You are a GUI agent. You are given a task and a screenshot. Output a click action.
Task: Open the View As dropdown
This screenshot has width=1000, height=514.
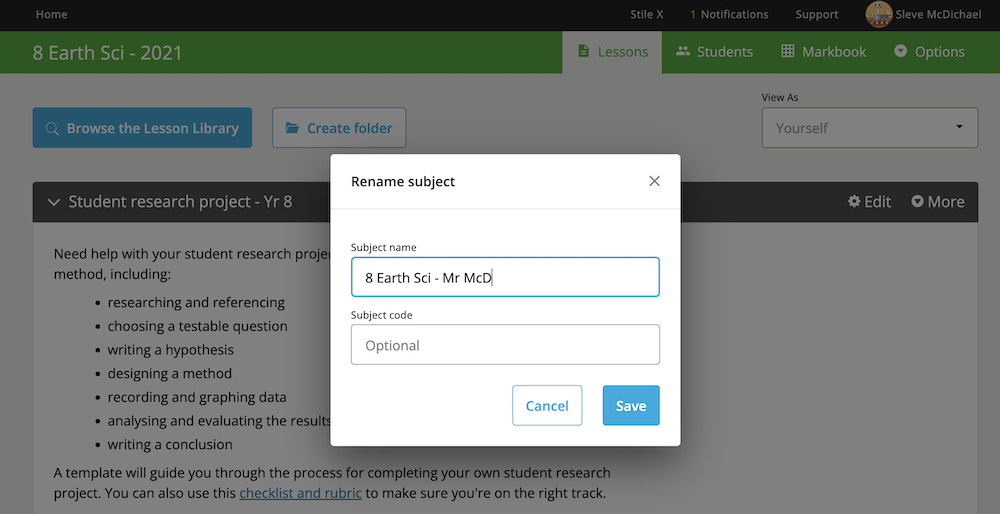870,128
